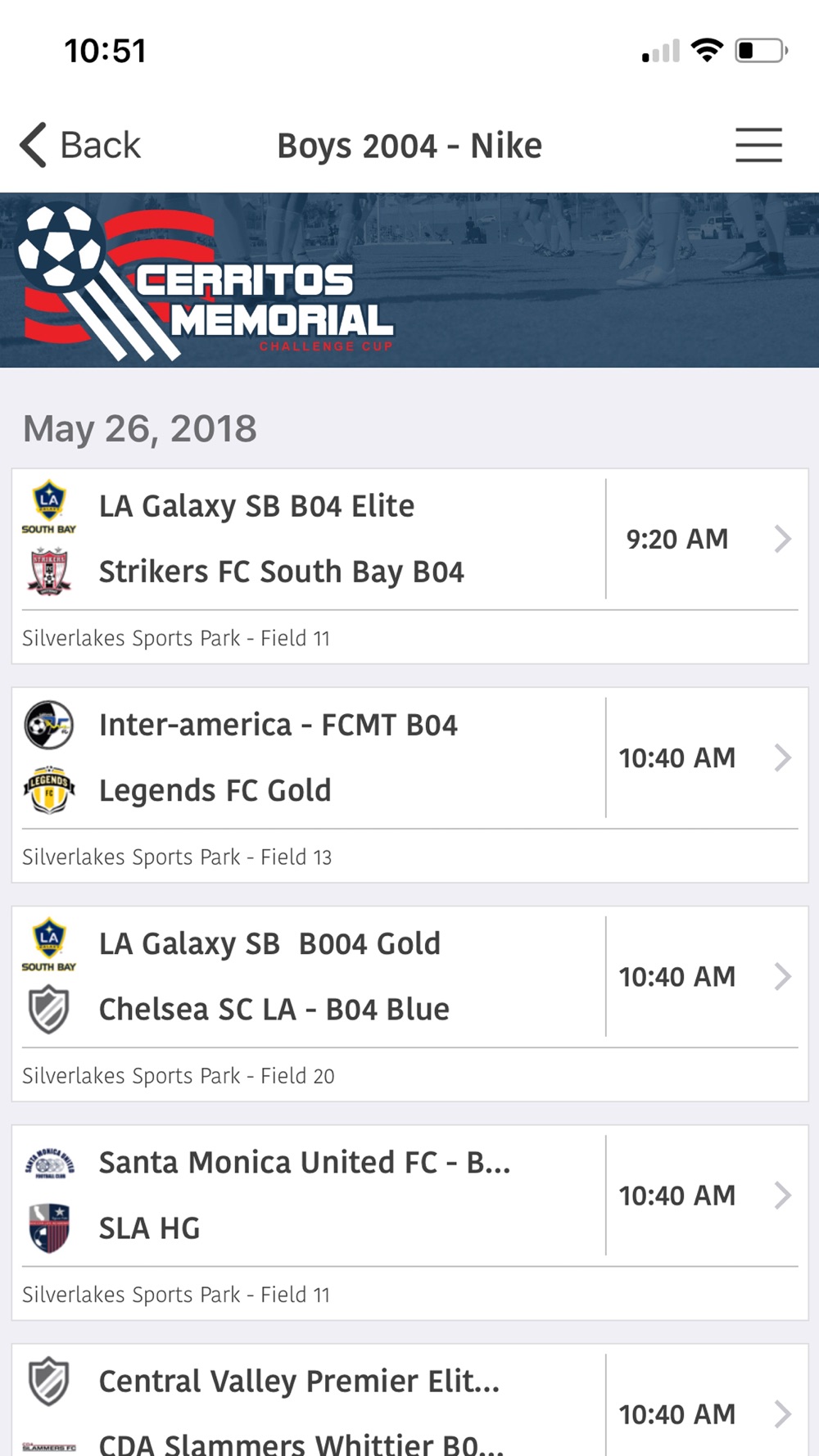Tap the Santa Monica United FC logo
Screen dimensions: 819x1456
click(49, 1163)
